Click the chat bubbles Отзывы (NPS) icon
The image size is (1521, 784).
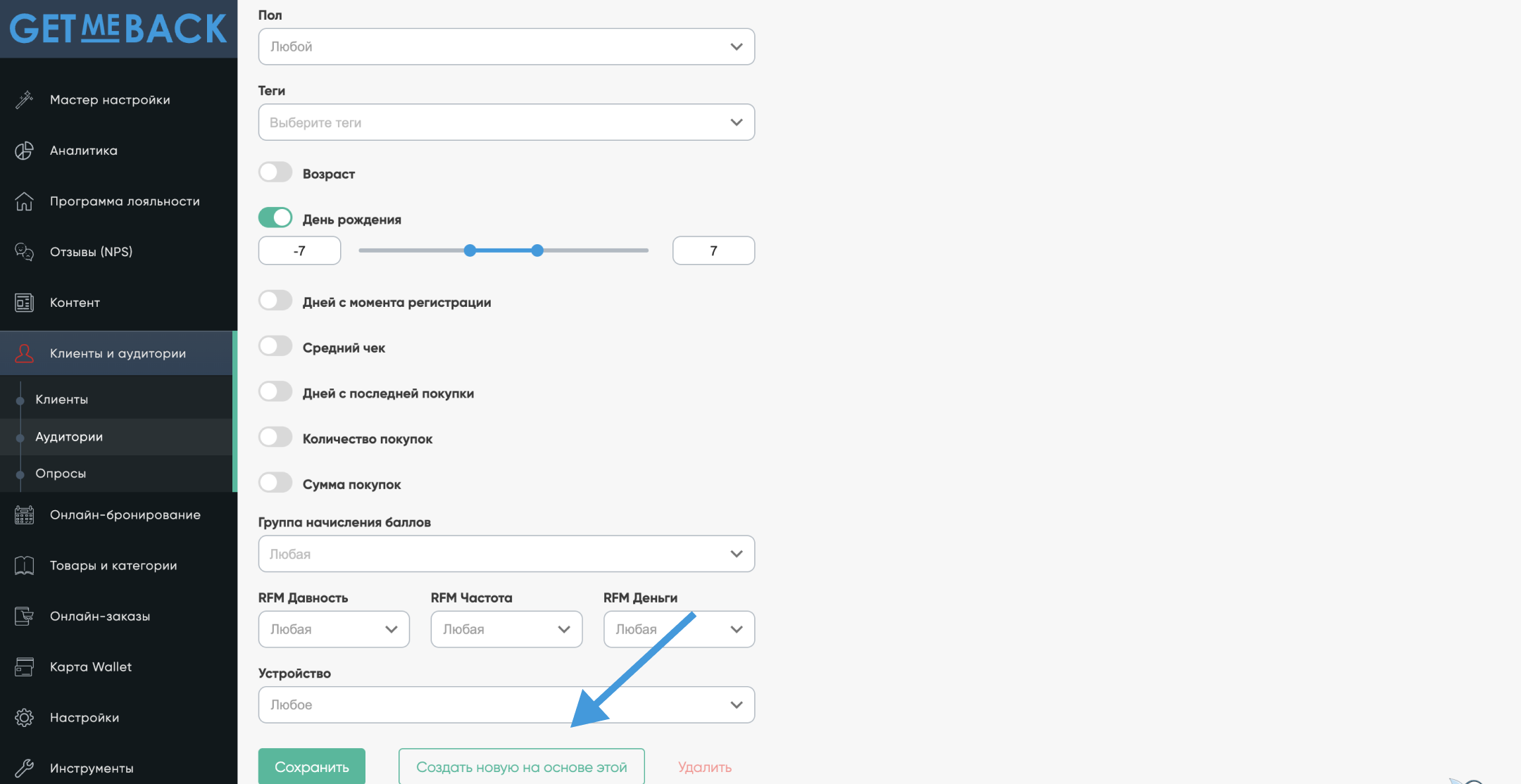click(x=24, y=252)
